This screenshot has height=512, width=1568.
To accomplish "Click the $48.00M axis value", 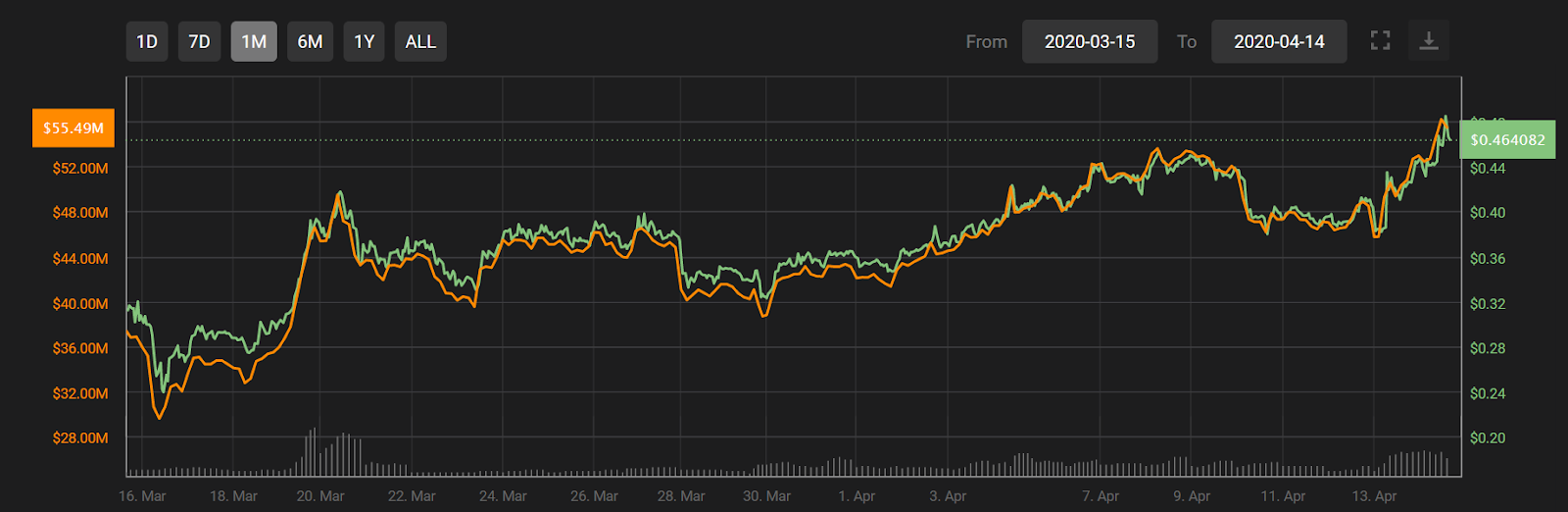I will click(80, 212).
